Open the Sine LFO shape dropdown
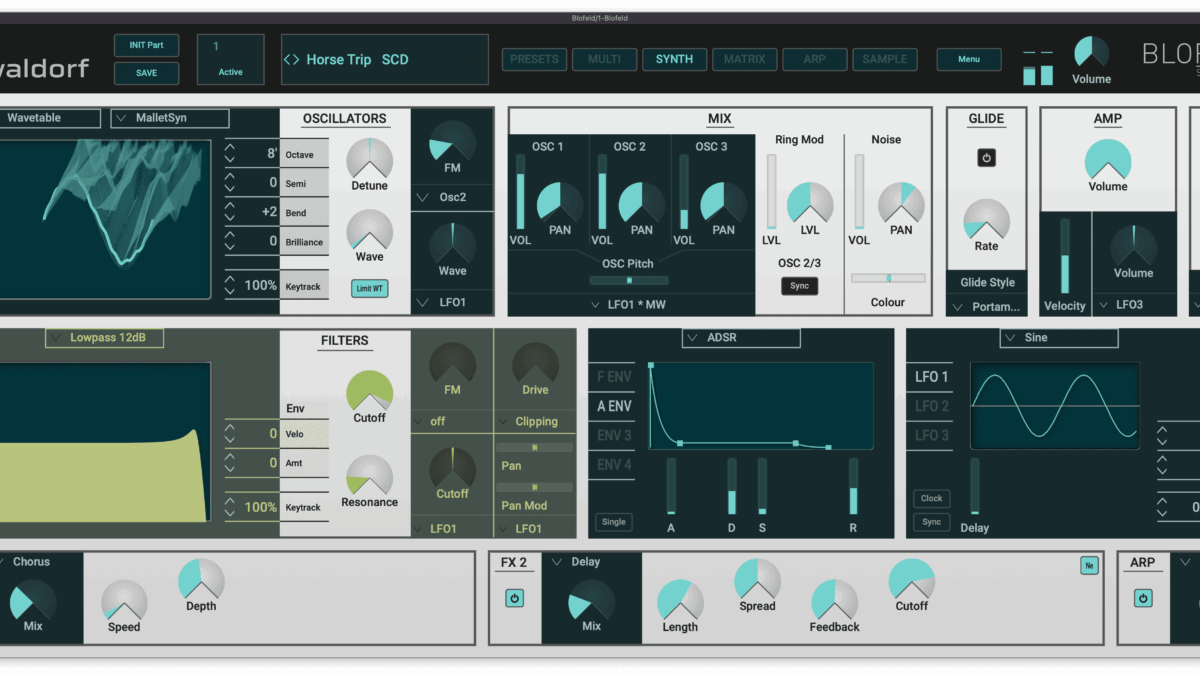The image size is (1200, 675). pos(1058,338)
